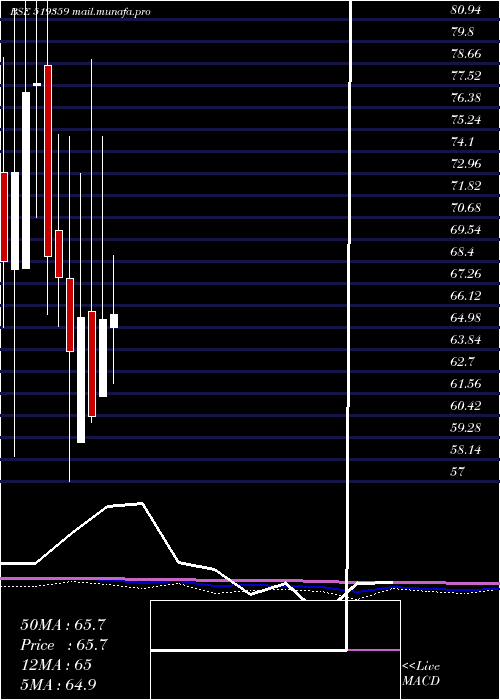Click the 60.42 price axis label
The height and width of the screenshot is (700, 500).
click(x=466, y=406)
